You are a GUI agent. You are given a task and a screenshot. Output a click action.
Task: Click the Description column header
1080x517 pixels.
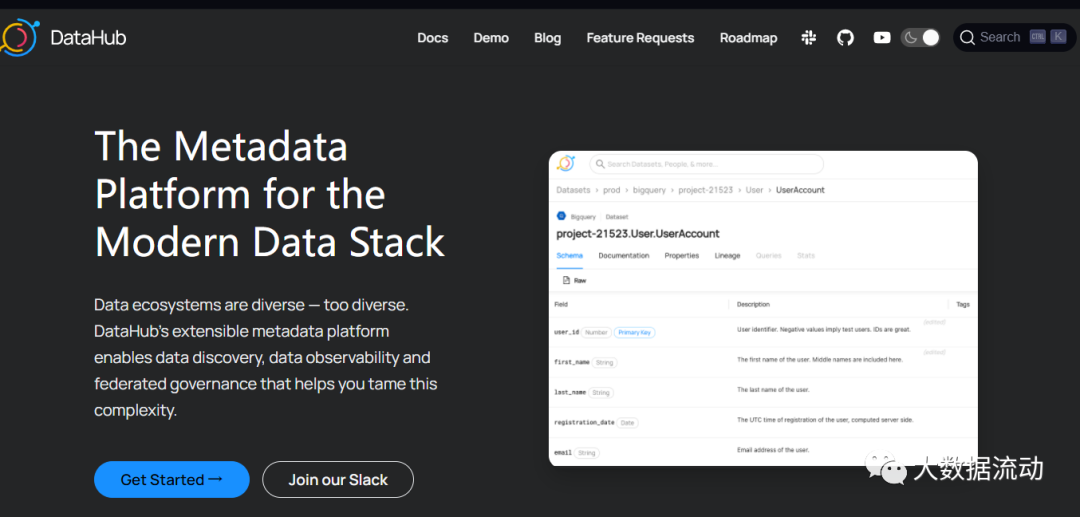[x=753, y=304]
